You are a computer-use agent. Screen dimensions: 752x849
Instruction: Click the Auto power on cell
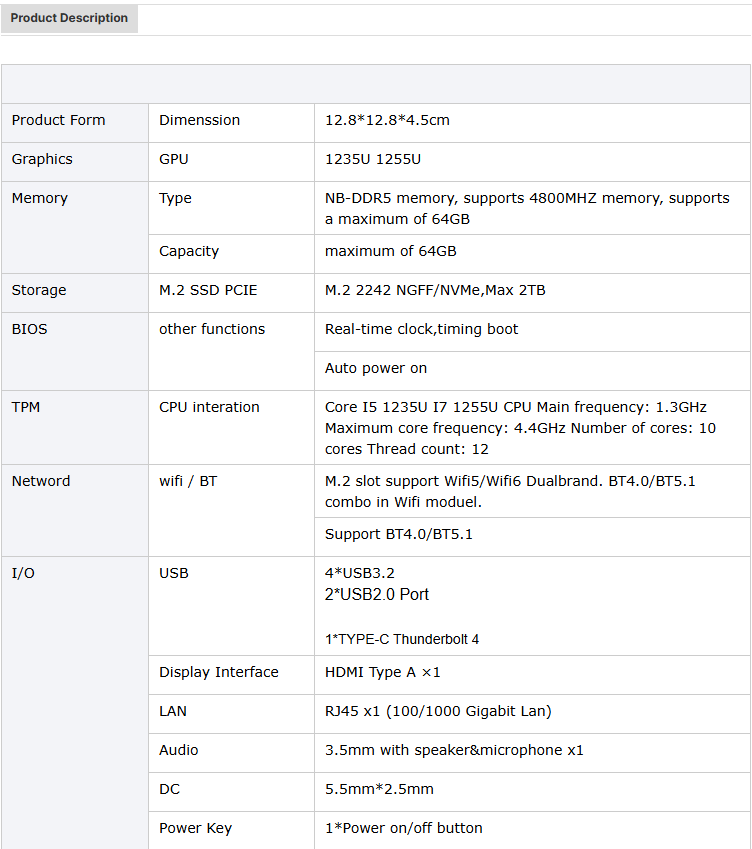pyautogui.click(x=376, y=368)
